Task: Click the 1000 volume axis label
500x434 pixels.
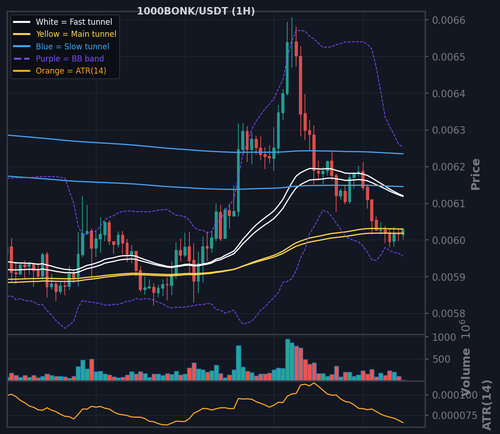Action: 444,337
